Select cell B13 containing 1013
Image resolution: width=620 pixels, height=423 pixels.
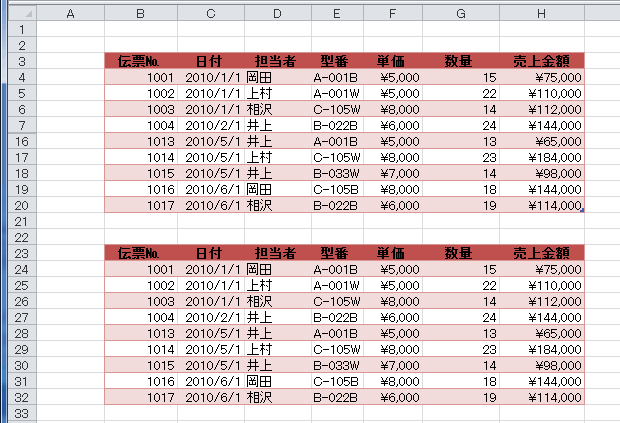click(x=140, y=141)
